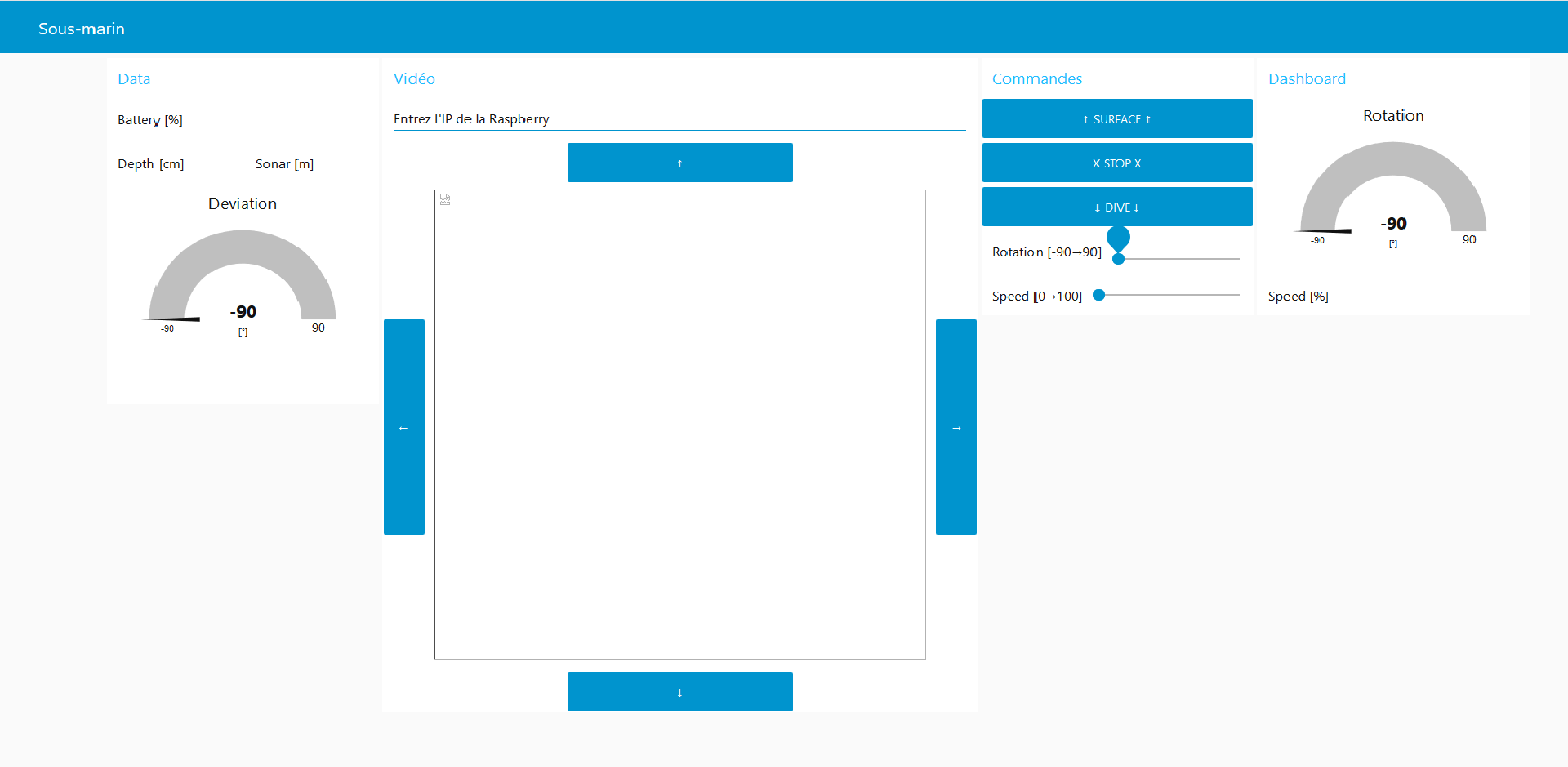Click the Rotation slider handle
The image size is (1568, 767).
(1119, 258)
